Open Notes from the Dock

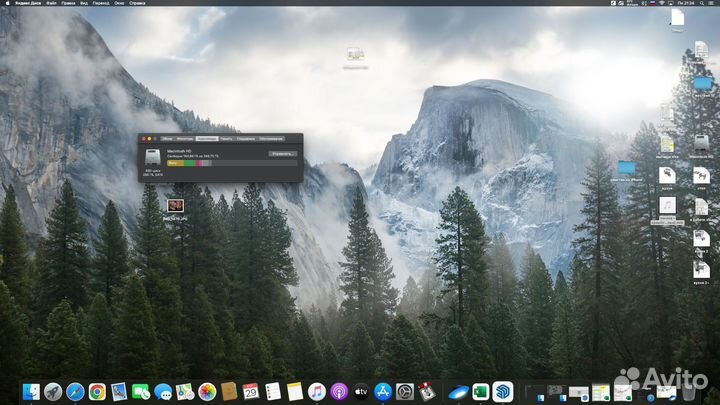pos(295,392)
